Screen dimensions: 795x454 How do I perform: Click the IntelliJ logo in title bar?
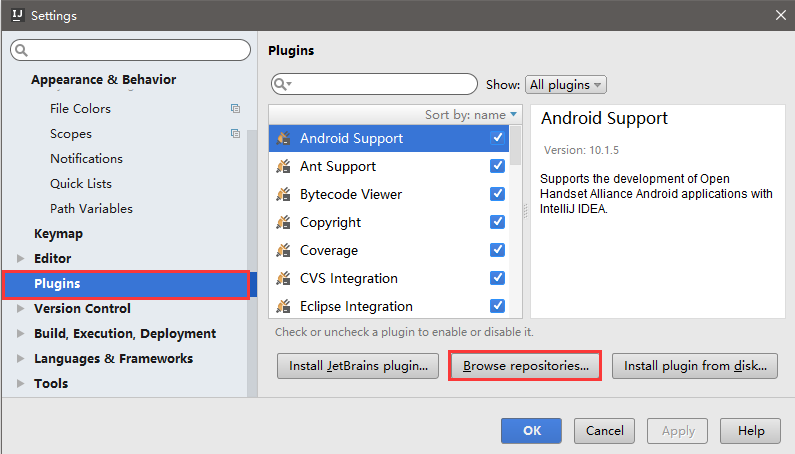17,15
